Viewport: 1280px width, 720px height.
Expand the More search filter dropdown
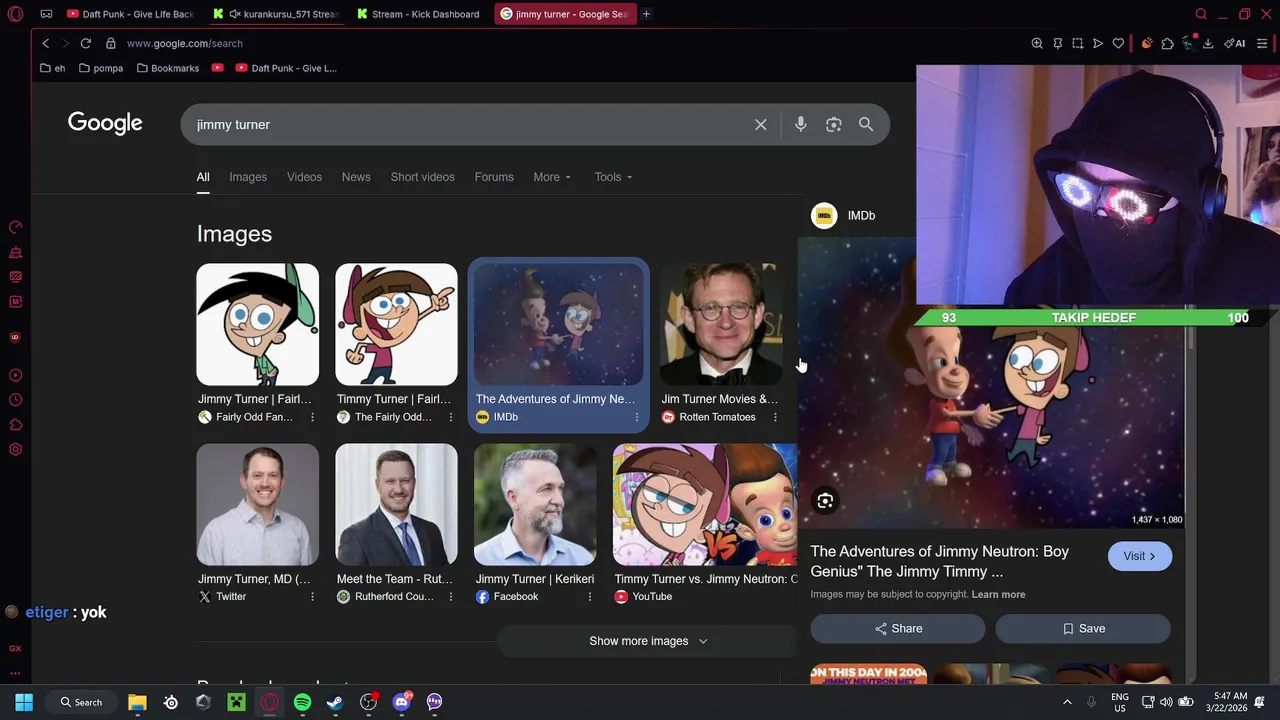point(552,177)
